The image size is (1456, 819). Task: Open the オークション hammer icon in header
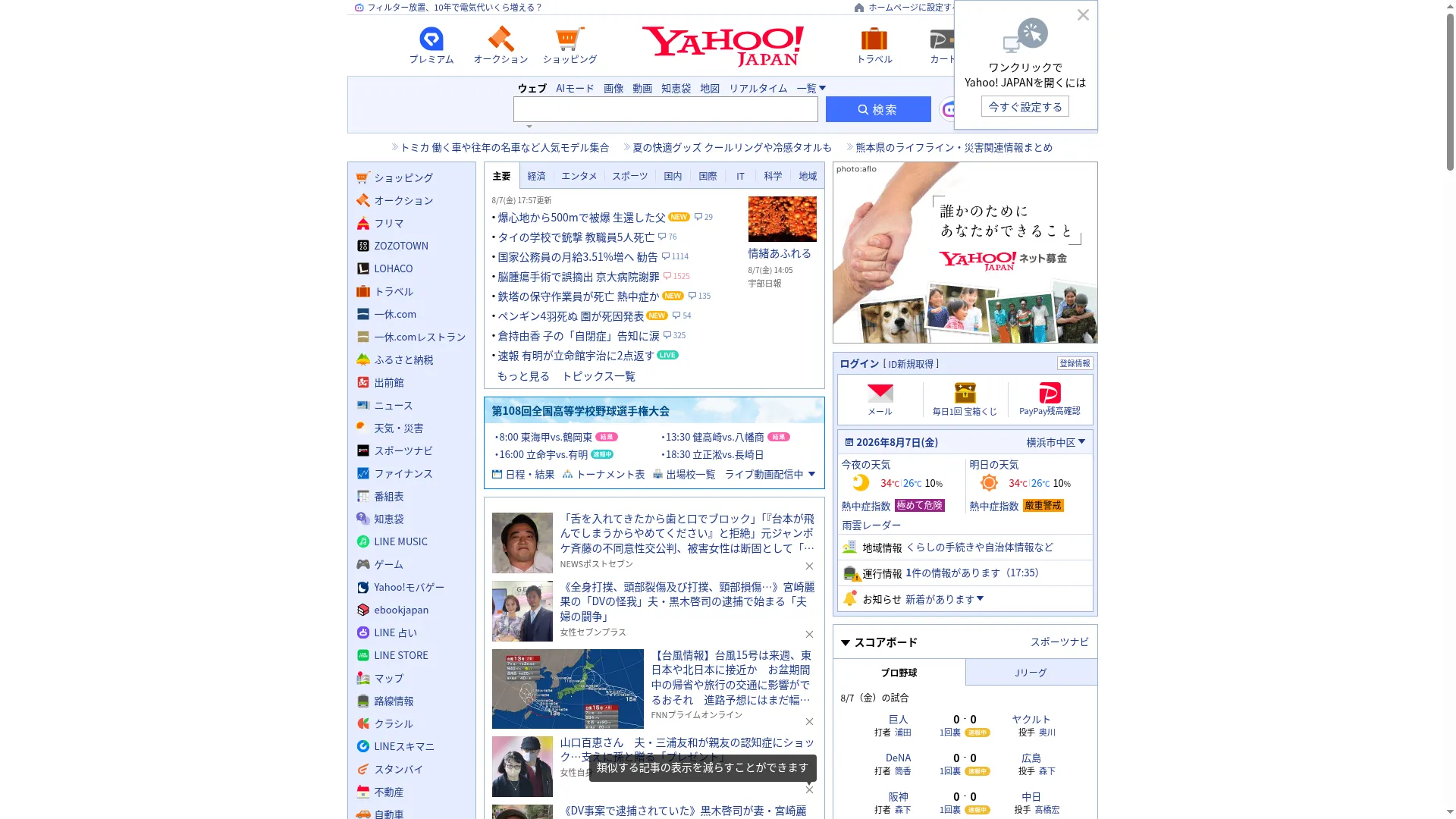pos(500,39)
